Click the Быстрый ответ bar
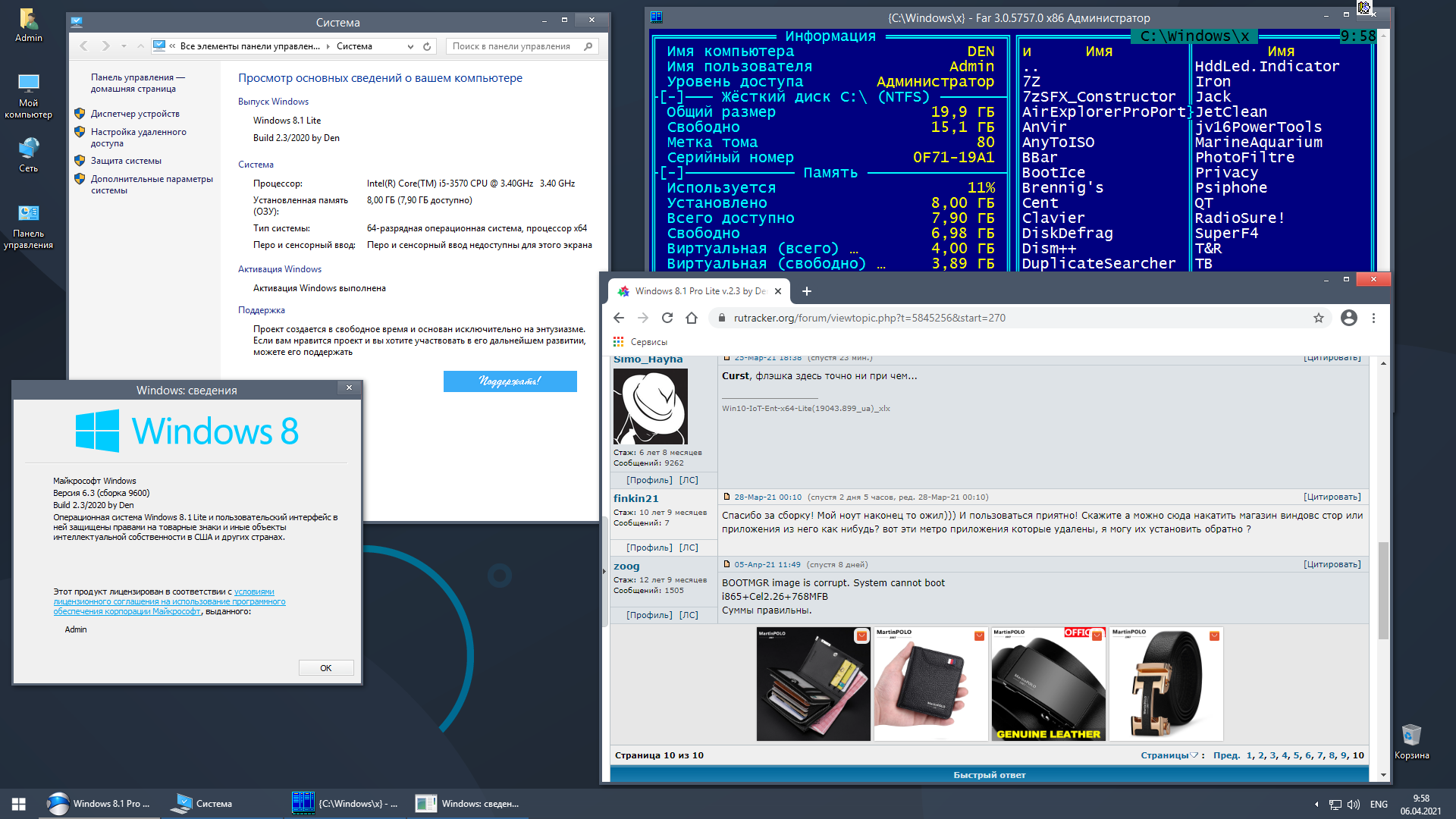This screenshot has width=1456, height=819. (989, 775)
